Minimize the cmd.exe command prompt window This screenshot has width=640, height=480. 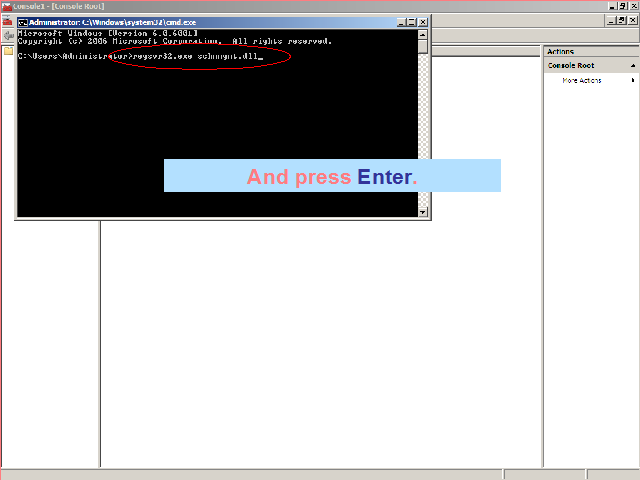coord(401,21)
